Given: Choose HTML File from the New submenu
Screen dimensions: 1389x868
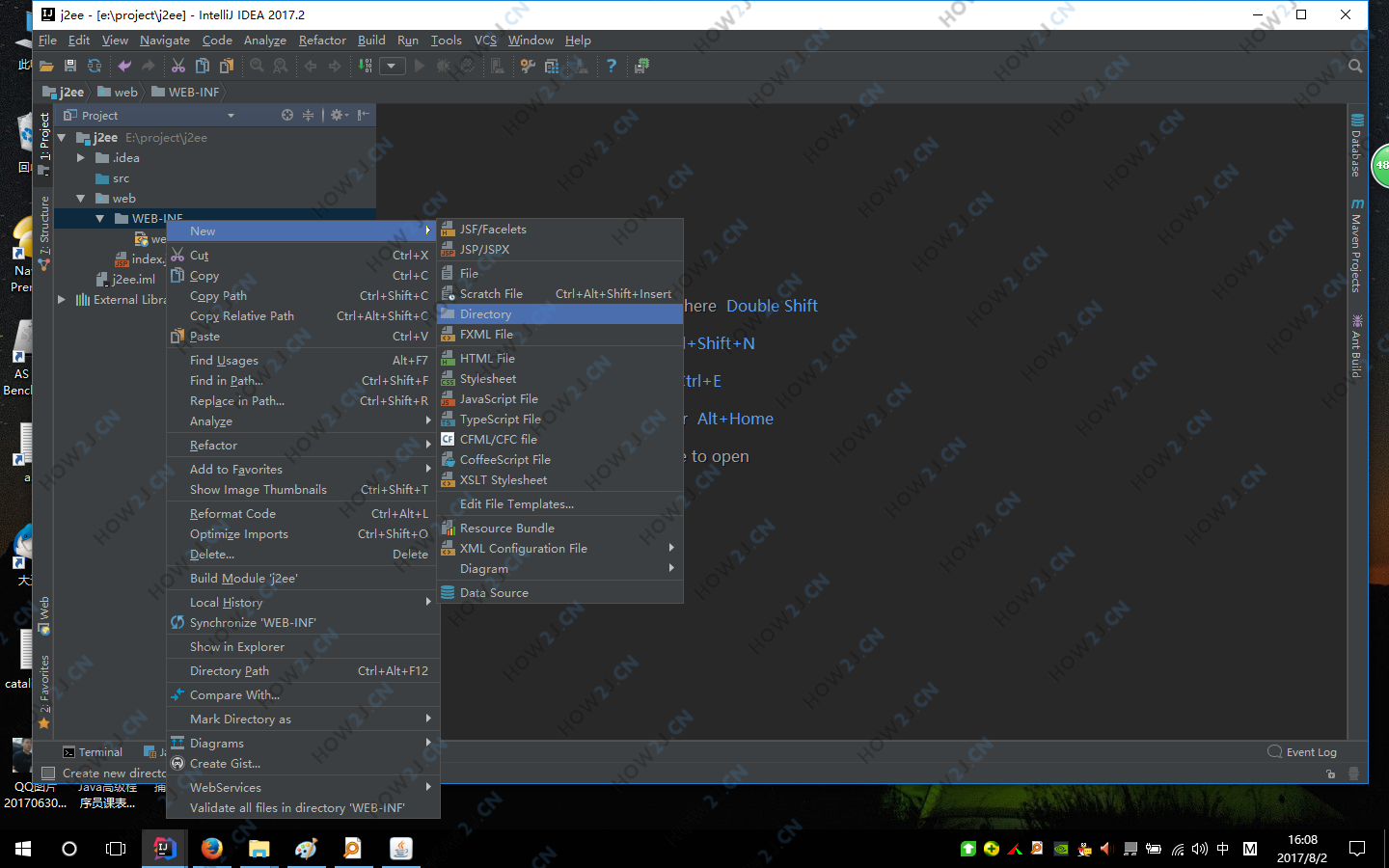Looking at the screenshot, I should click(x=560, y=359).
